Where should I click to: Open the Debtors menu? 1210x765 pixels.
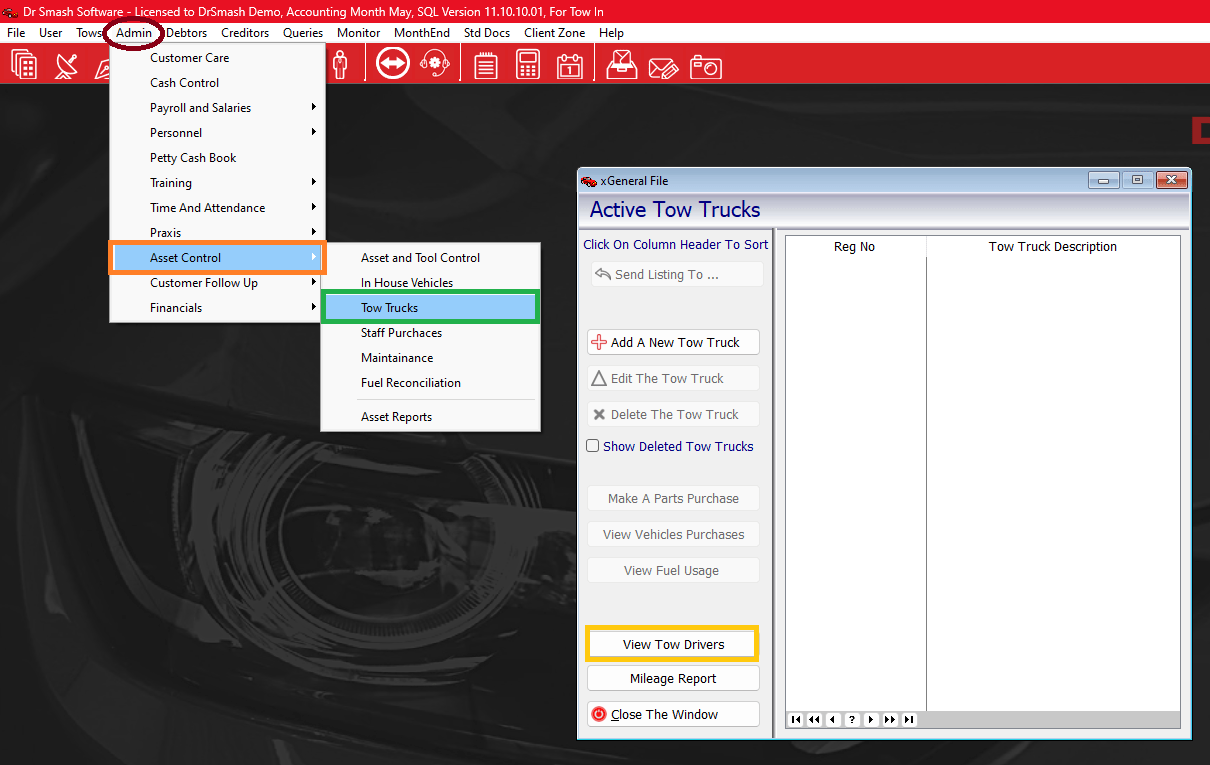[x=186, y=32]
